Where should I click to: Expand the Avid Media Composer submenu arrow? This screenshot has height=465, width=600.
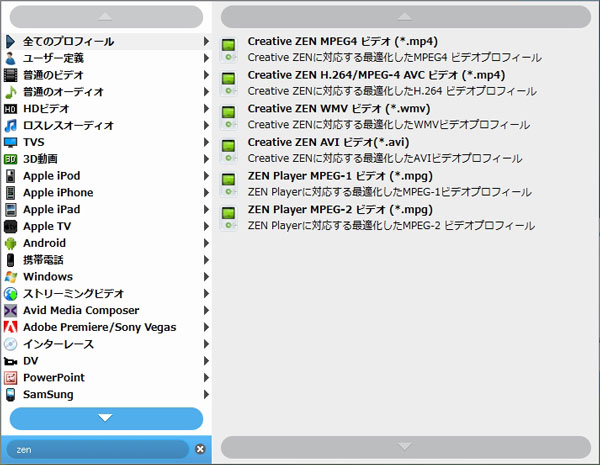(x=206, y=310)
